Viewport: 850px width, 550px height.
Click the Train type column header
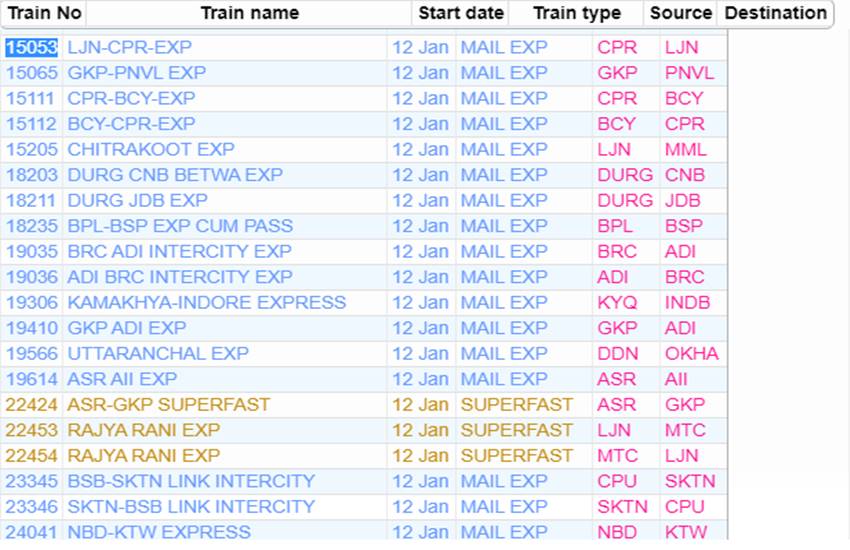pyautogui.click(x=576, y=13)
